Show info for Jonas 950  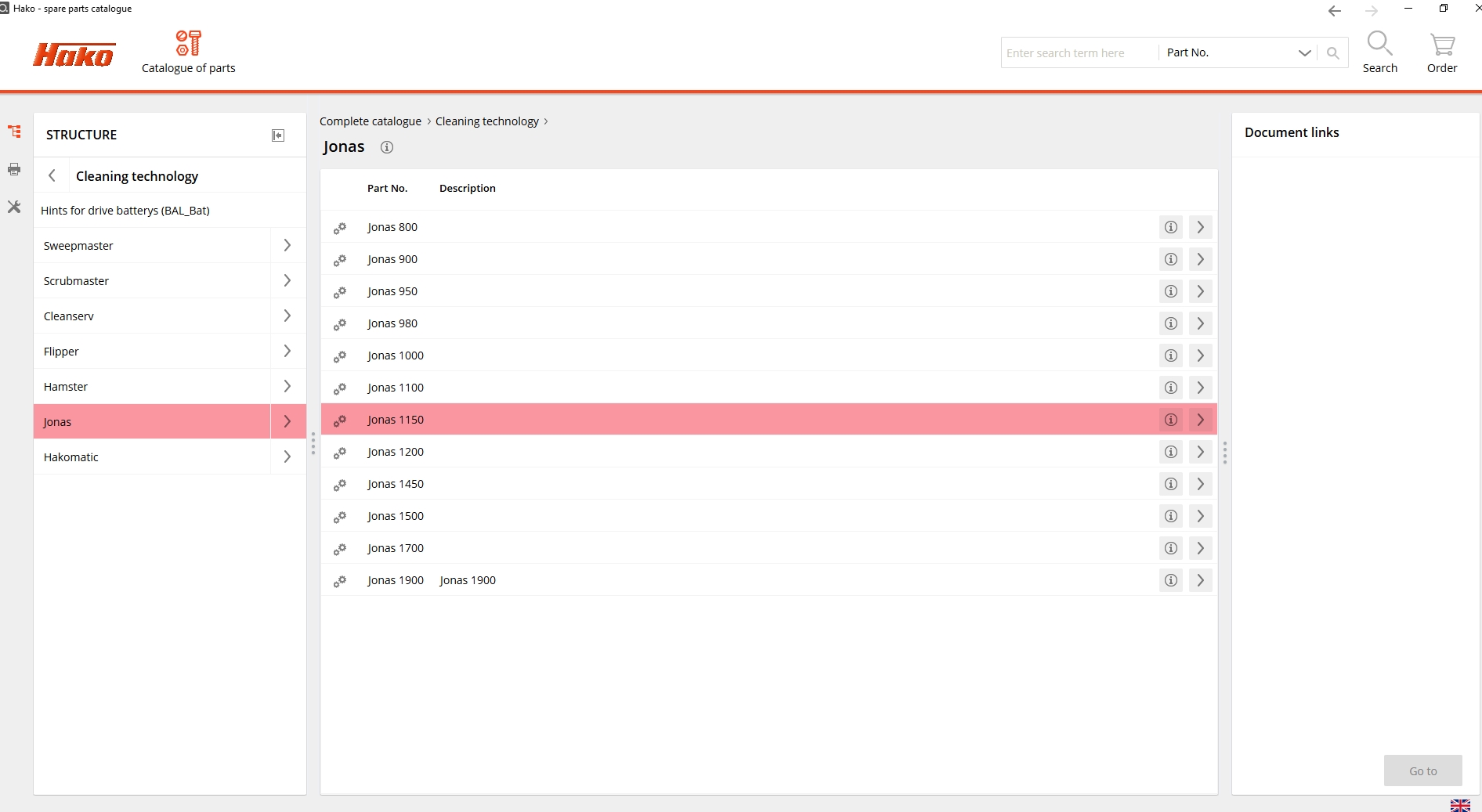pyautogui.click(x=1170, y=291)
